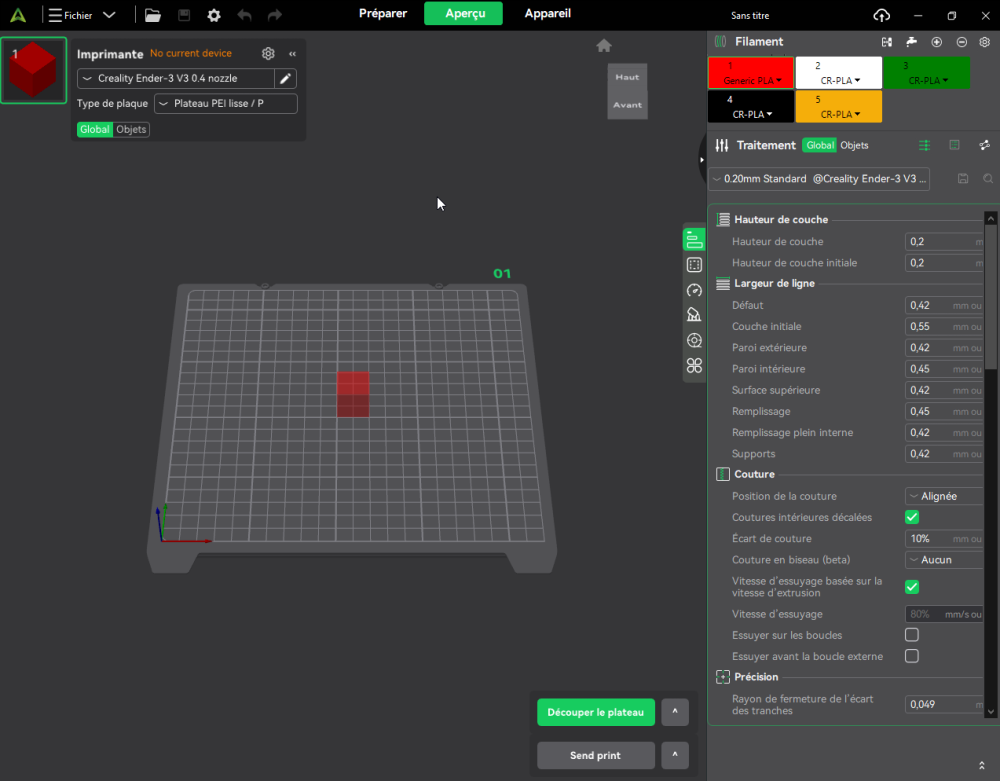The width and height of the screenshot is (1000, 781).
Task: Click the Couche initiale width field
Action: click(944, 326)
